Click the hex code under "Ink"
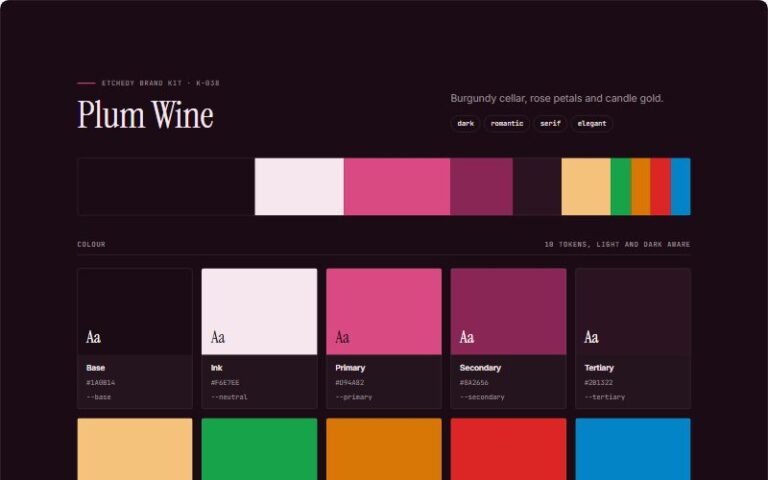This screenshot has height=480, width=768. tap(225, 383)
